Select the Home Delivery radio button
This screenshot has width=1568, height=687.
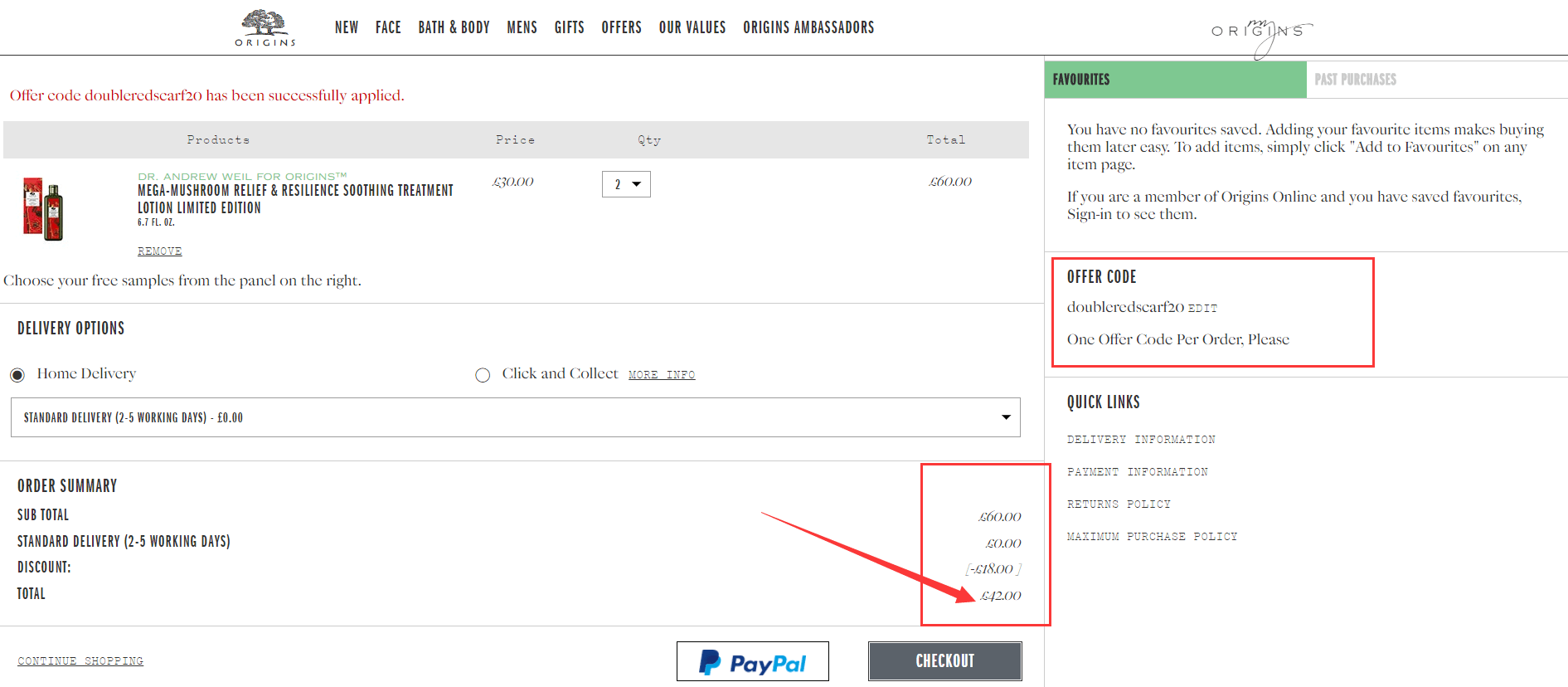pos(17,375)
